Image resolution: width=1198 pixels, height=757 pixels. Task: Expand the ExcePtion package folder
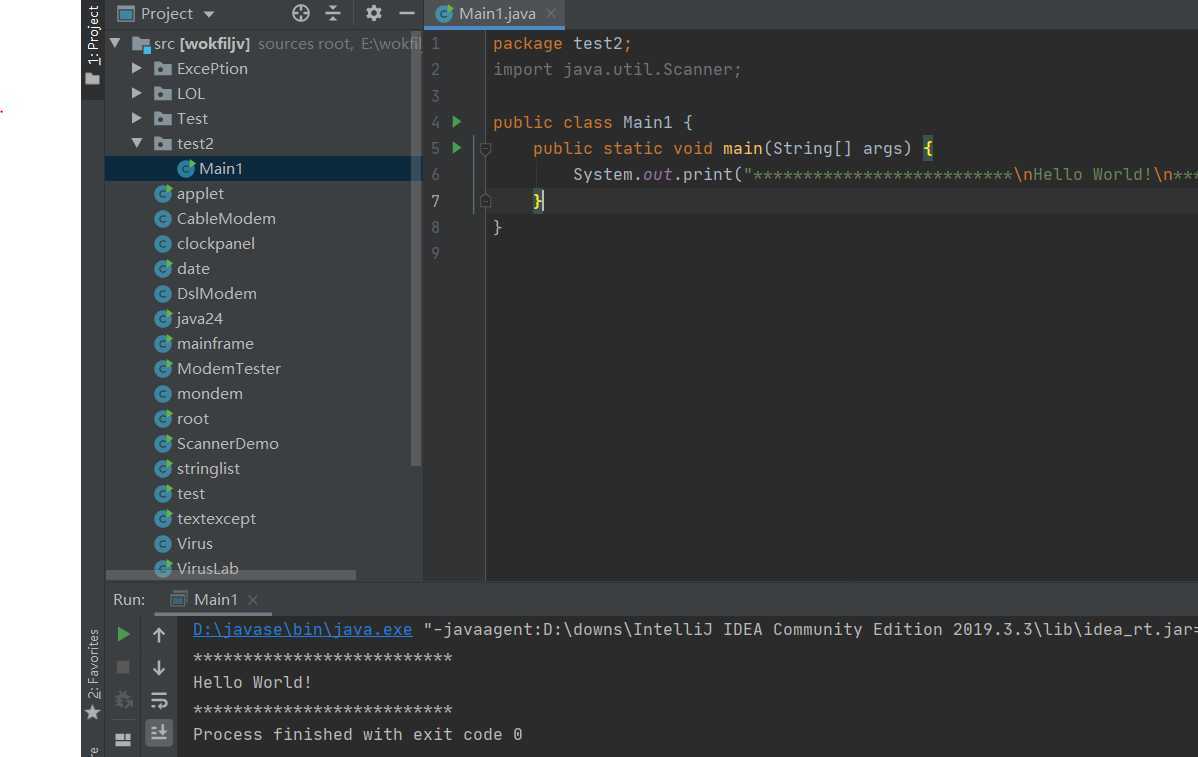click(137, 68)
